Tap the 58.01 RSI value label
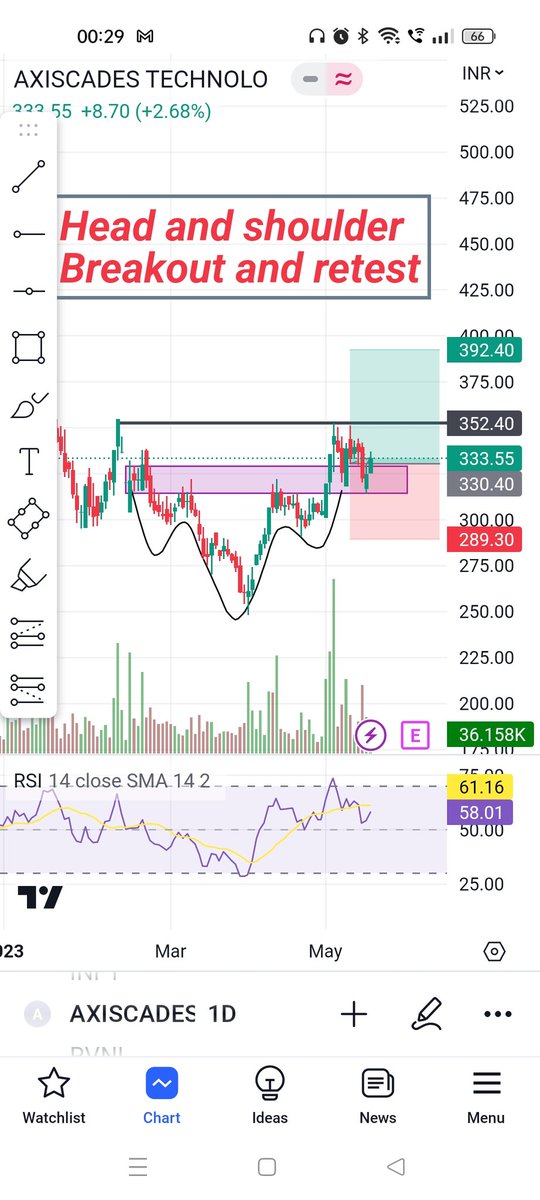540x1200 pixels. coord(482,811)
